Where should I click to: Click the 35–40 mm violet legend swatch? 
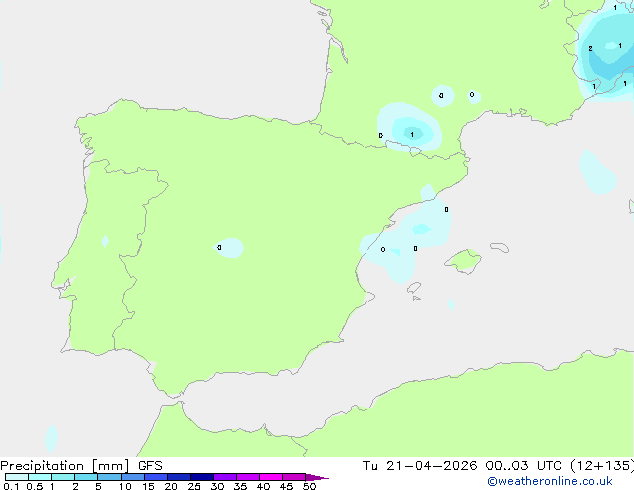pos(248,477)
